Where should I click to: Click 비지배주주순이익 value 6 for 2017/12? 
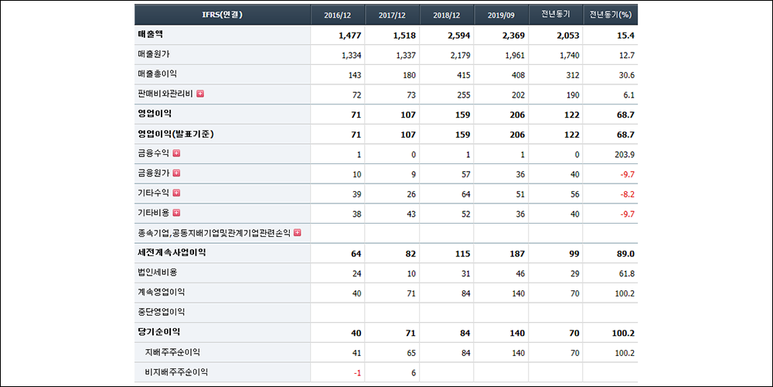coord(414,373)
